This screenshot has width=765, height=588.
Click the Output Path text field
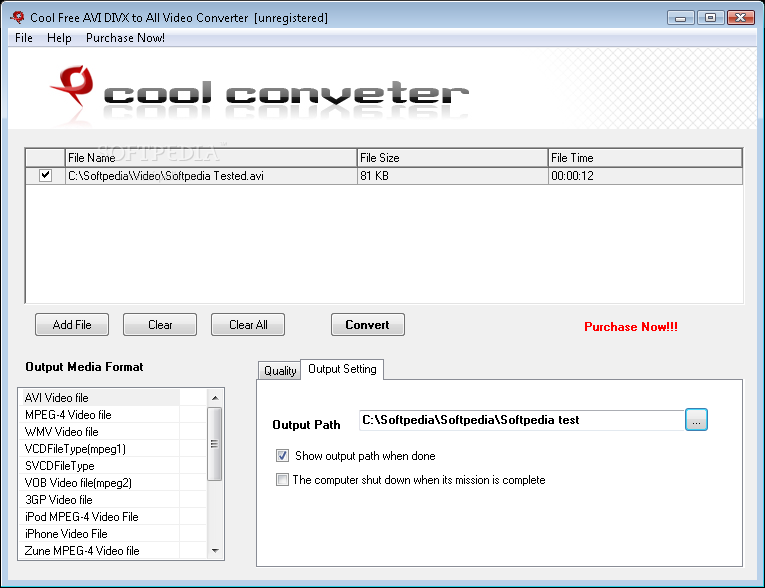[522, 420]
